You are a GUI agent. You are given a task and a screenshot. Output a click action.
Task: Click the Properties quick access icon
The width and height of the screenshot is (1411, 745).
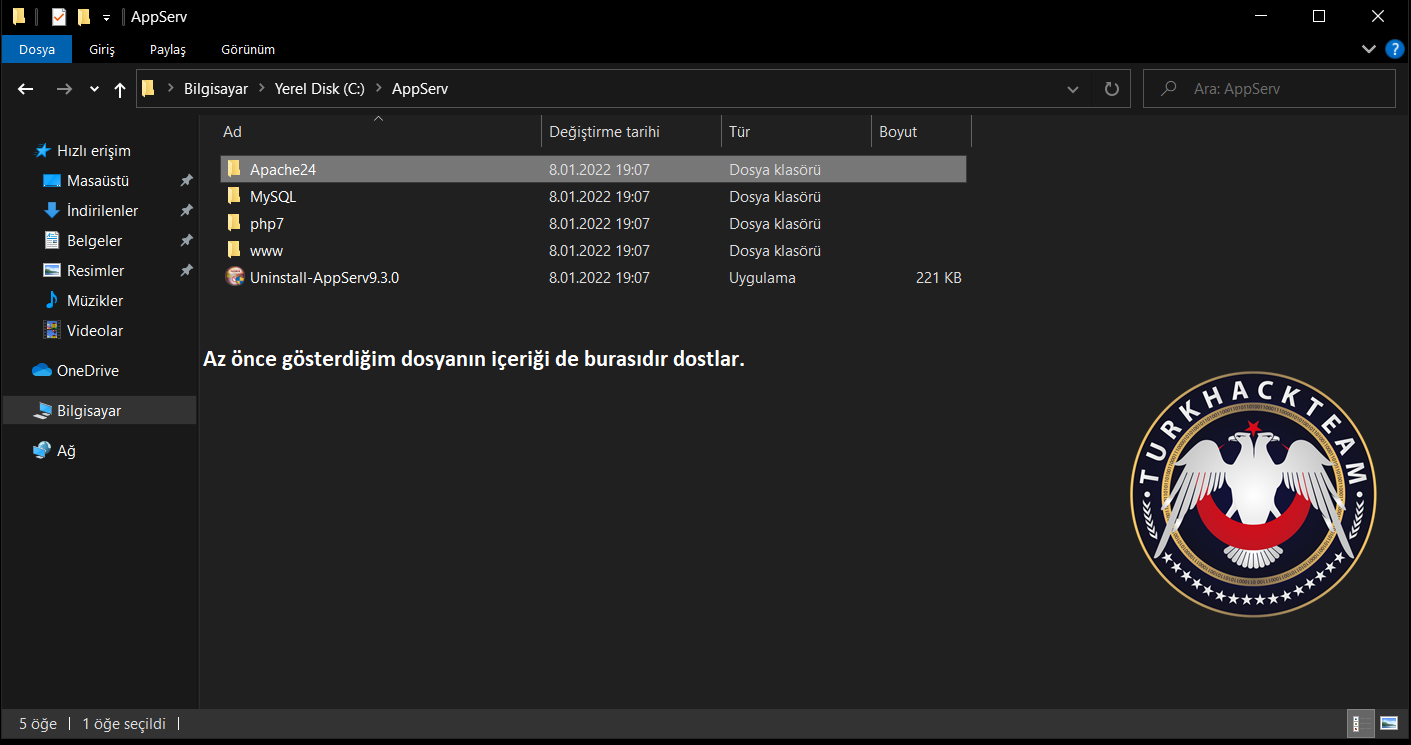click(x=59, y=17)
